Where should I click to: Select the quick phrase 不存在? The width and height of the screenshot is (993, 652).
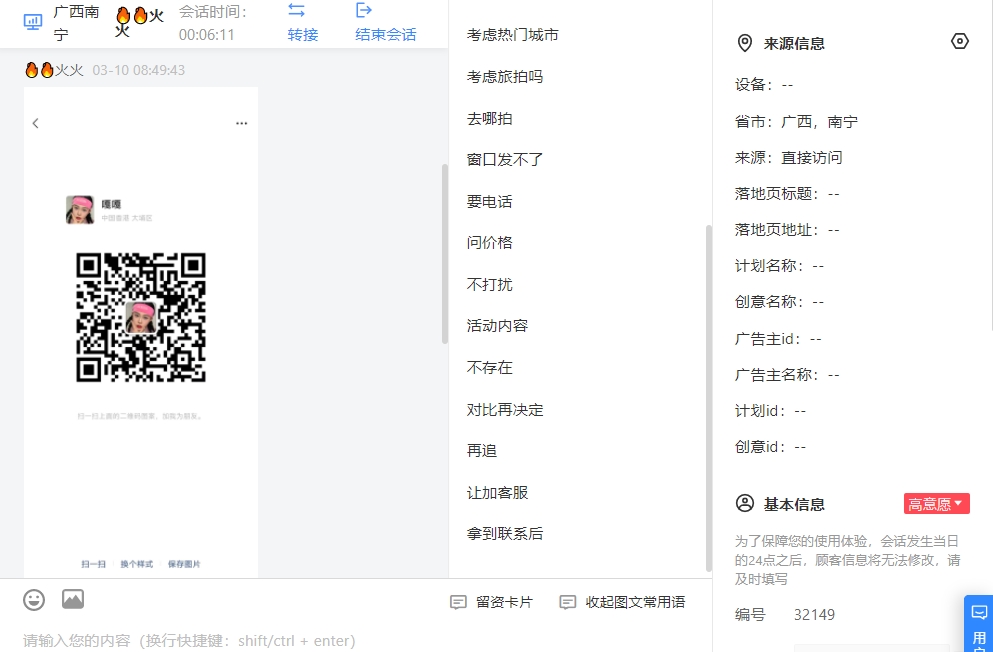point(490,367)
